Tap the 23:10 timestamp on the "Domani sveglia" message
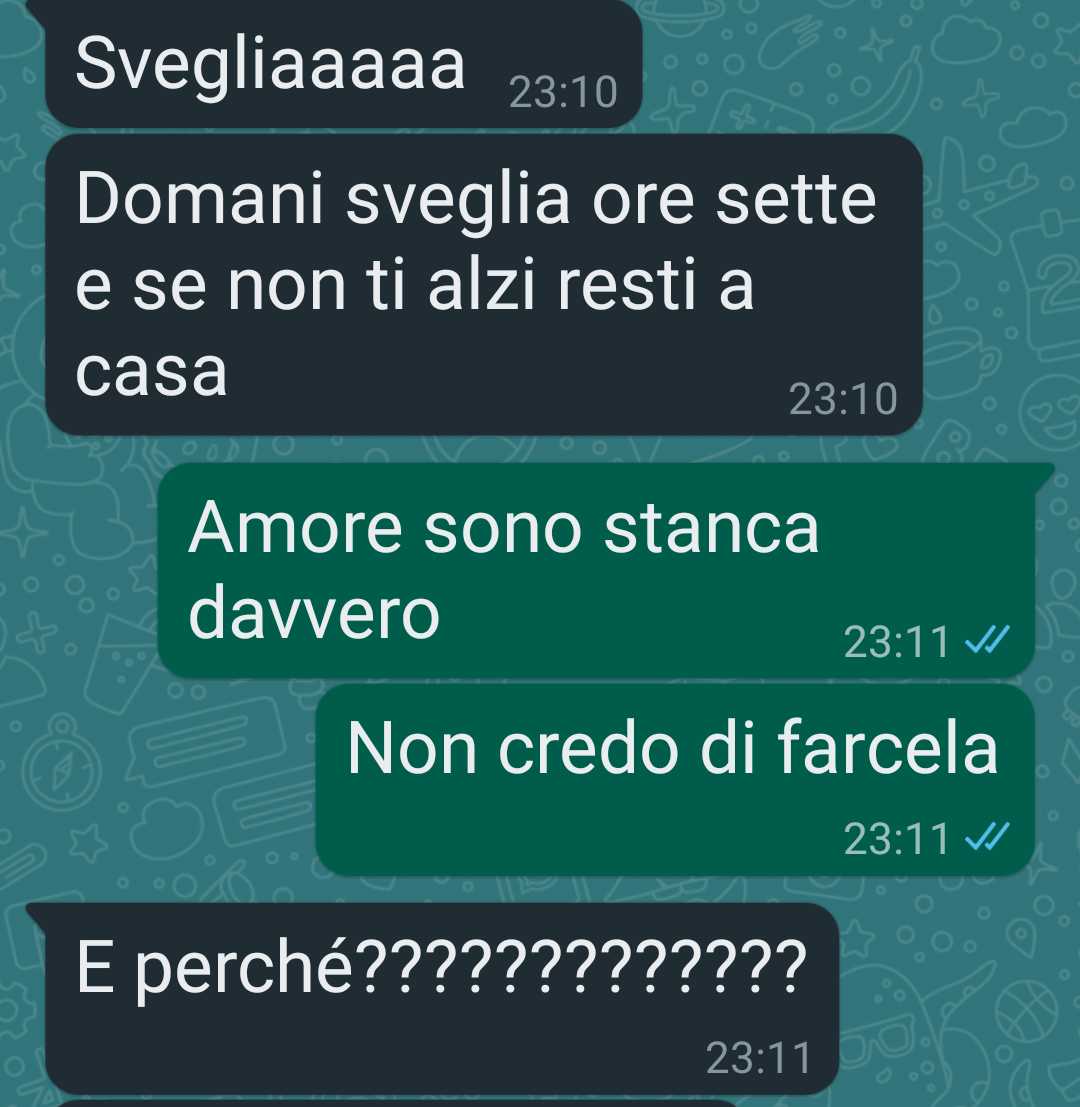The width and height of the screenshot is (1080, 1107). (x=843, y=399)
